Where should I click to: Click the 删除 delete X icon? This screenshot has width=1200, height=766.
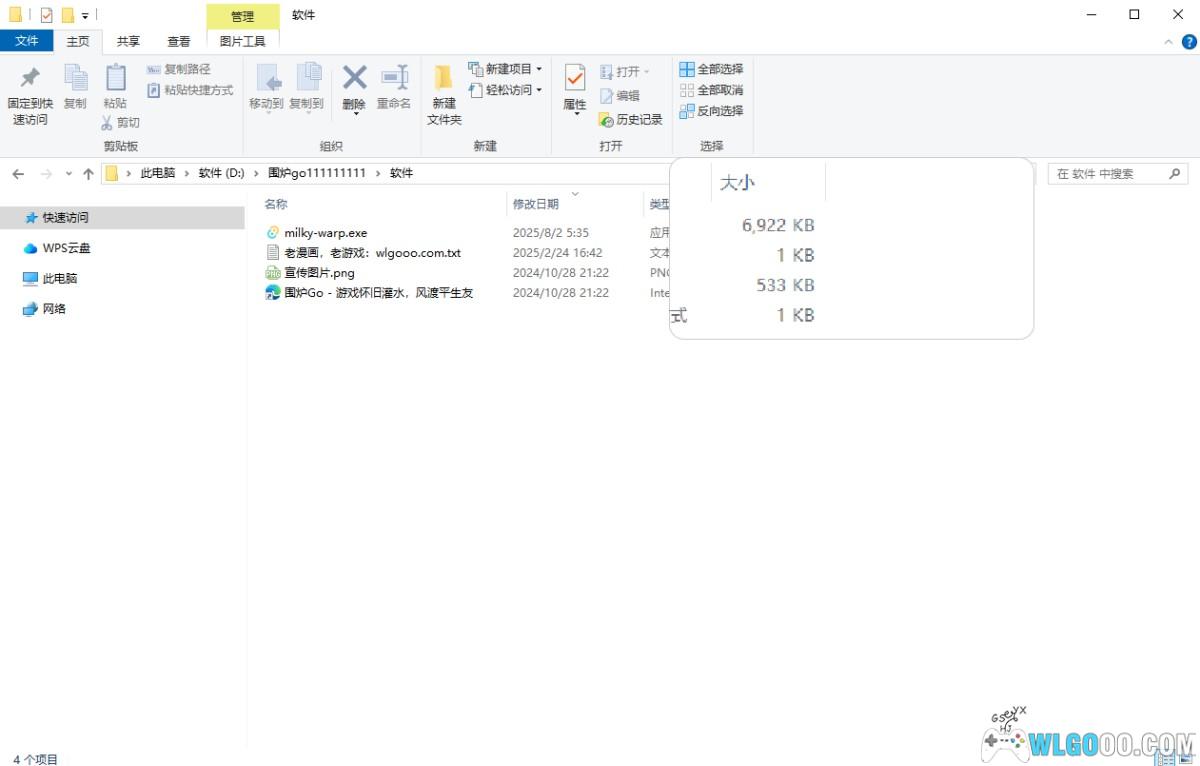(x=354, y=78)
